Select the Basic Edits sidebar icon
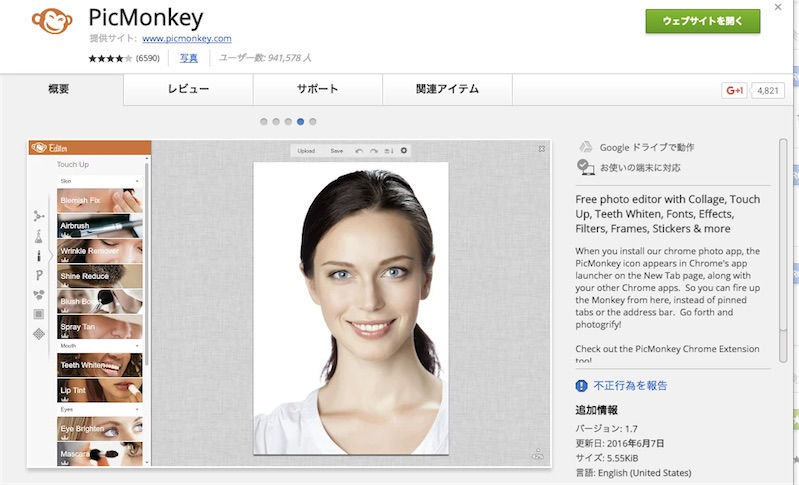 (x=39, y=216)
